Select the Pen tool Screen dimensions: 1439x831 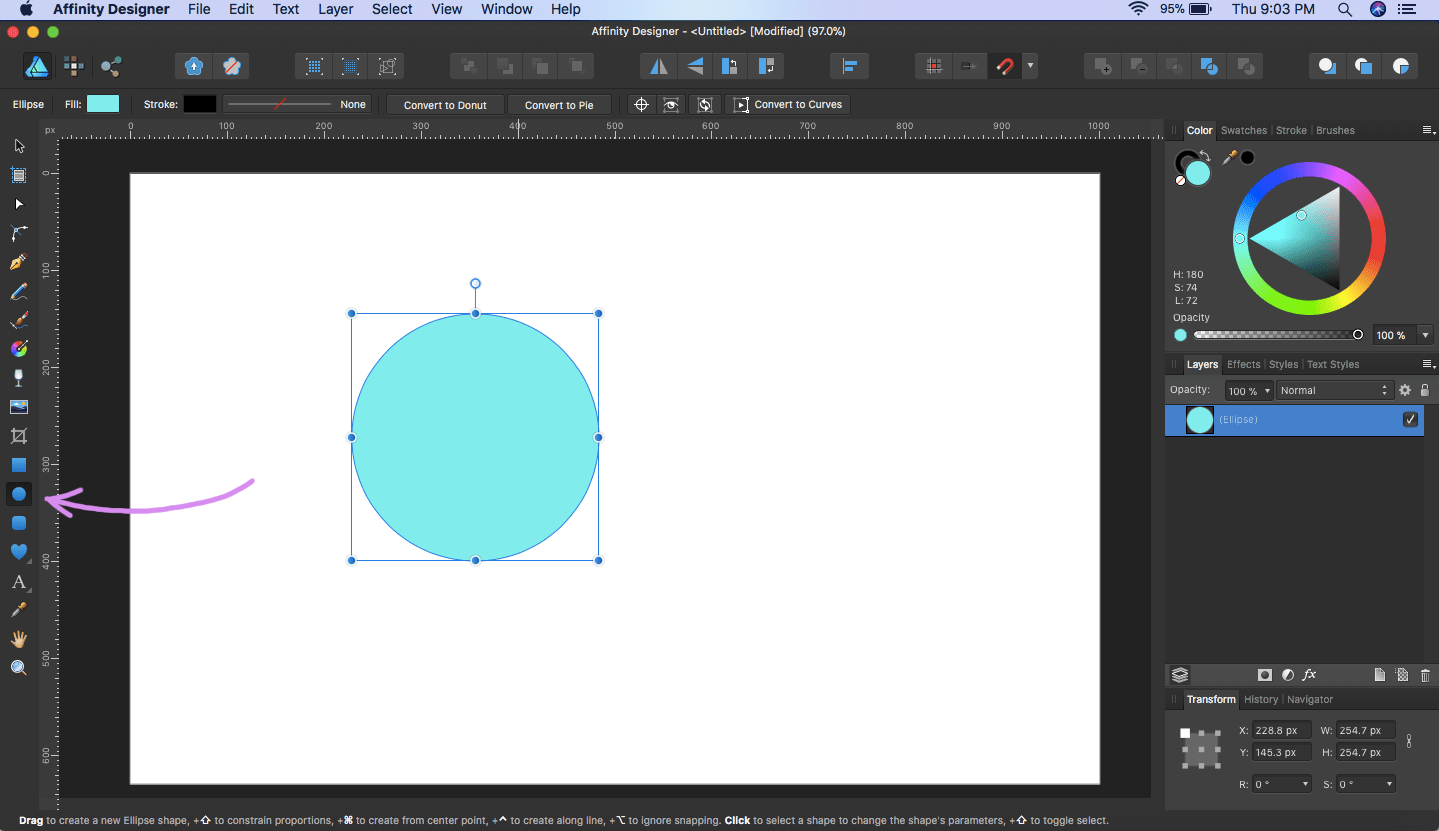(18, 262)
